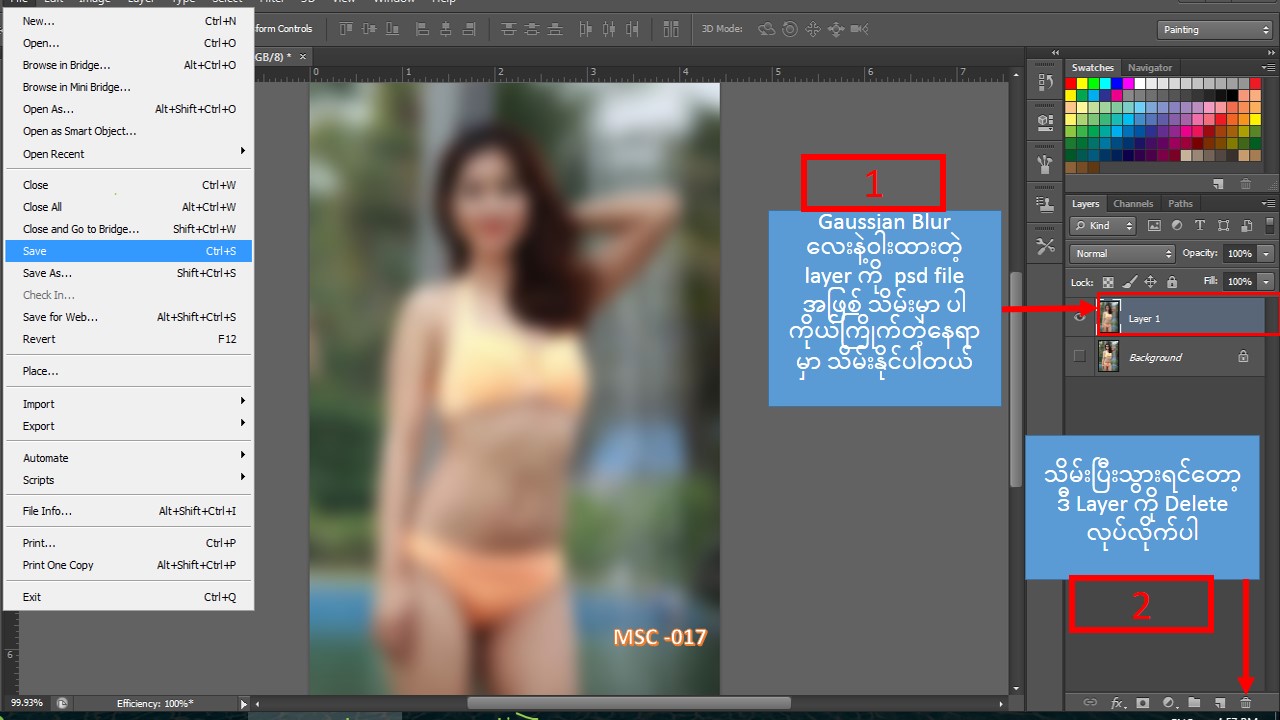
Task: Open the Kind filter dropdown
Action: (x=1102, y=226)
